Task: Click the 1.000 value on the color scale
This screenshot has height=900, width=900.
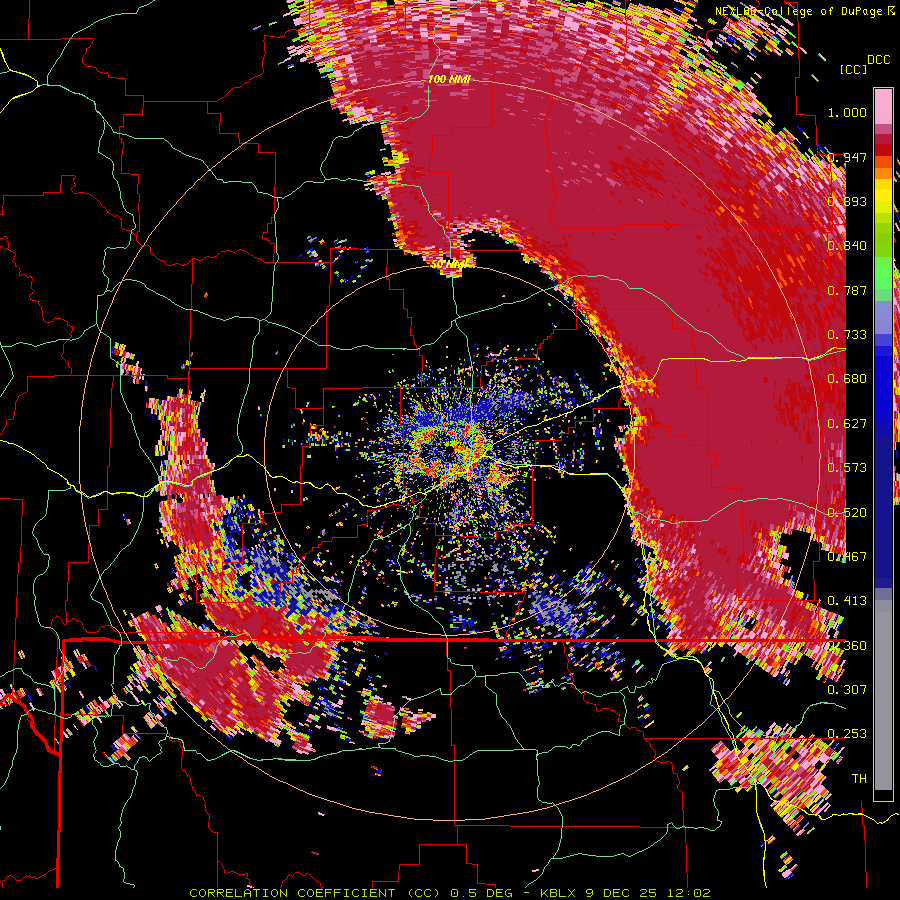Action: coord(847,112)
